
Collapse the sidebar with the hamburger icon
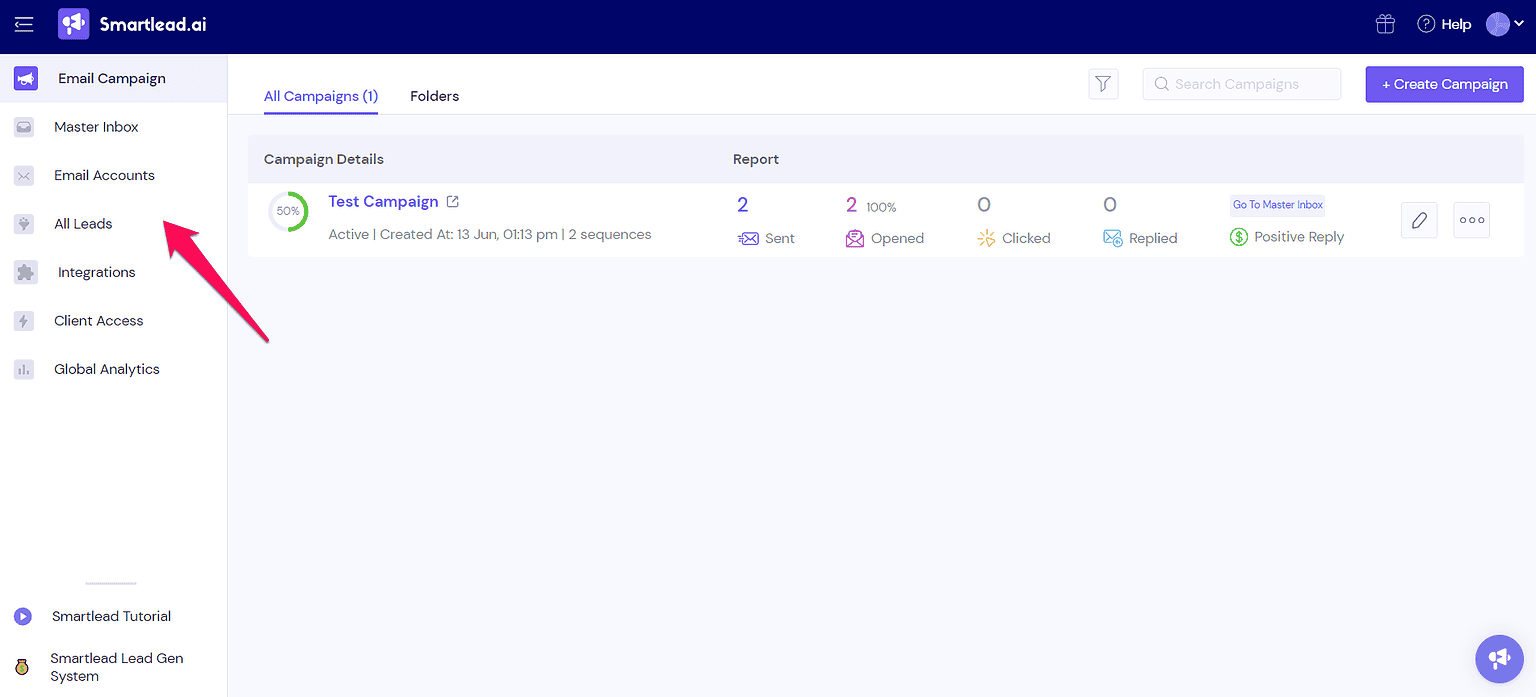pyautogui.click(x=23, y=26)
